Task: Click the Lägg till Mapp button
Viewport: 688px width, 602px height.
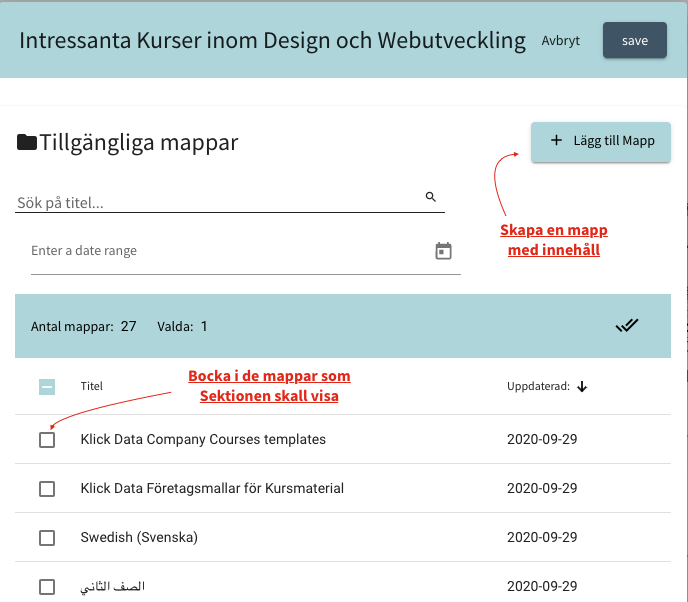Action: pyautogui.click(x=601, y=141)
